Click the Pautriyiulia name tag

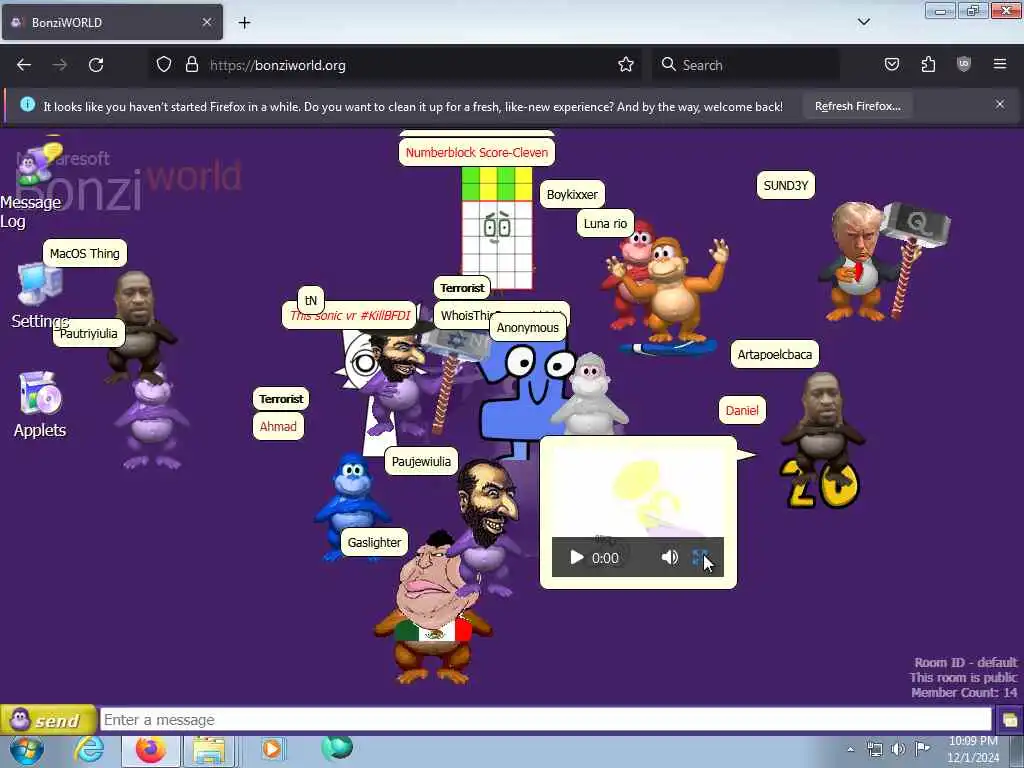coord(89,334)
